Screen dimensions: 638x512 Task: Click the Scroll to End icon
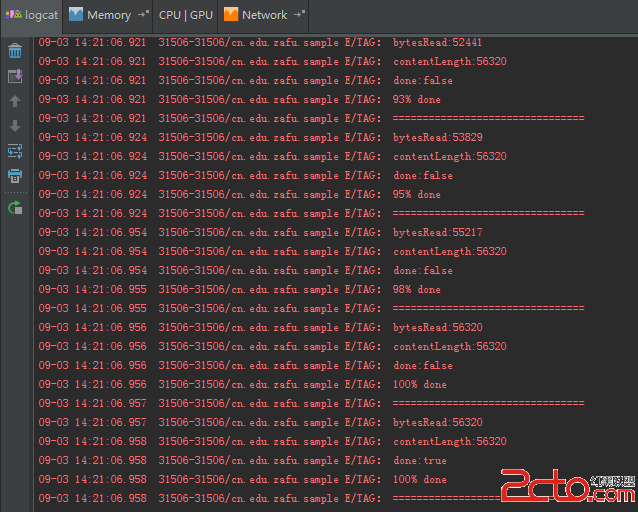[x=15, y=76]
